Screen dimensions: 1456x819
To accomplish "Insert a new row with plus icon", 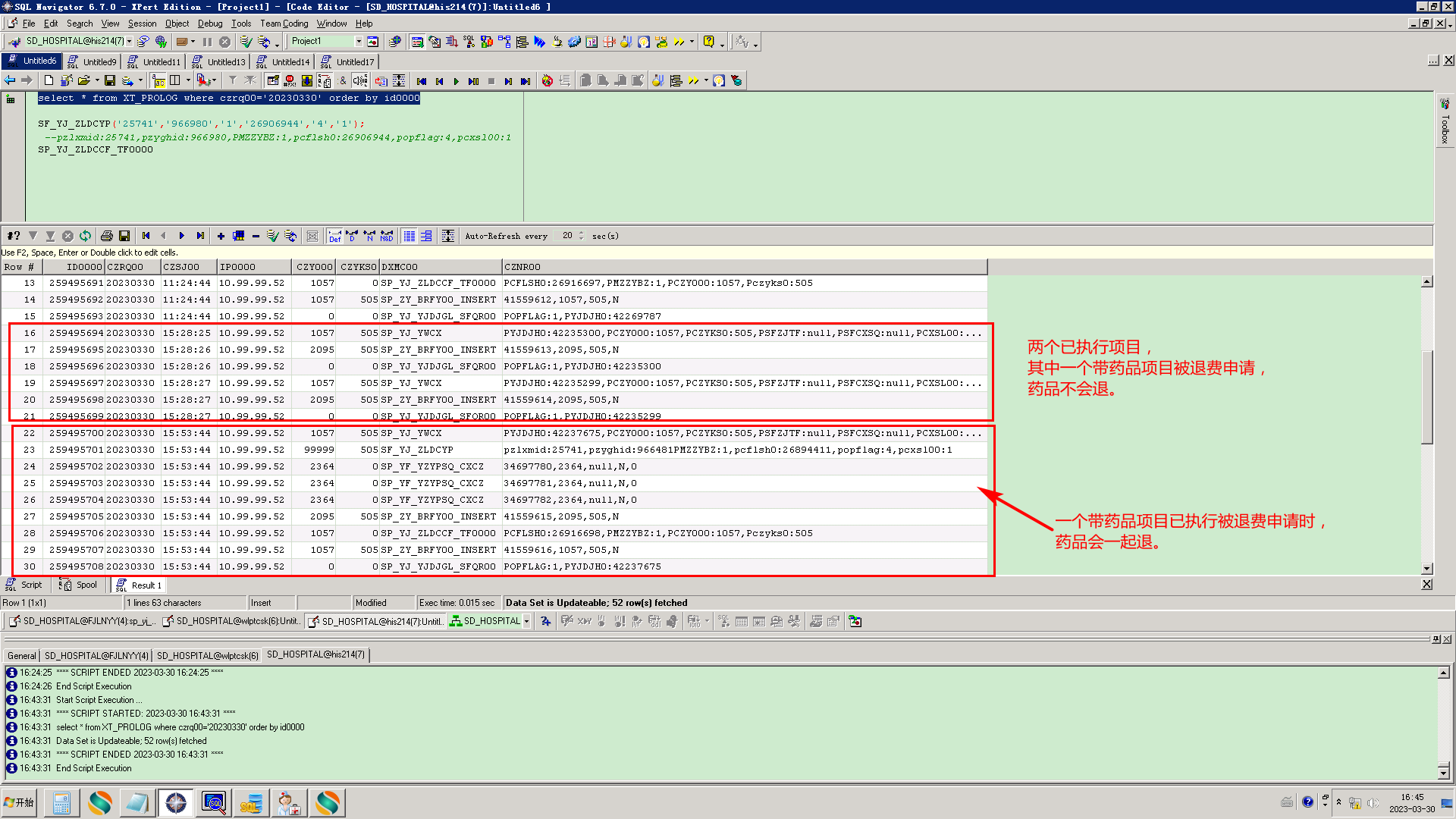I will (221, 236).
